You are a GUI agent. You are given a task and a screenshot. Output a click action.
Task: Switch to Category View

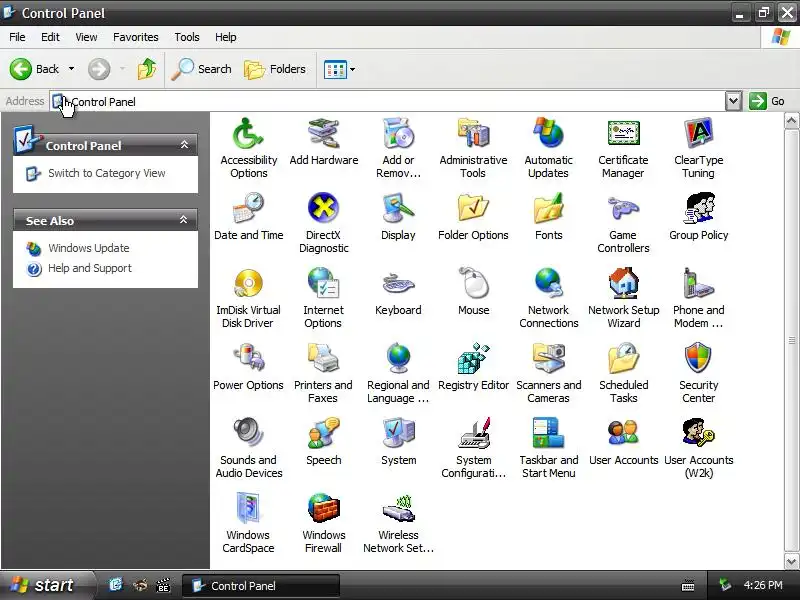click(106, 173)
